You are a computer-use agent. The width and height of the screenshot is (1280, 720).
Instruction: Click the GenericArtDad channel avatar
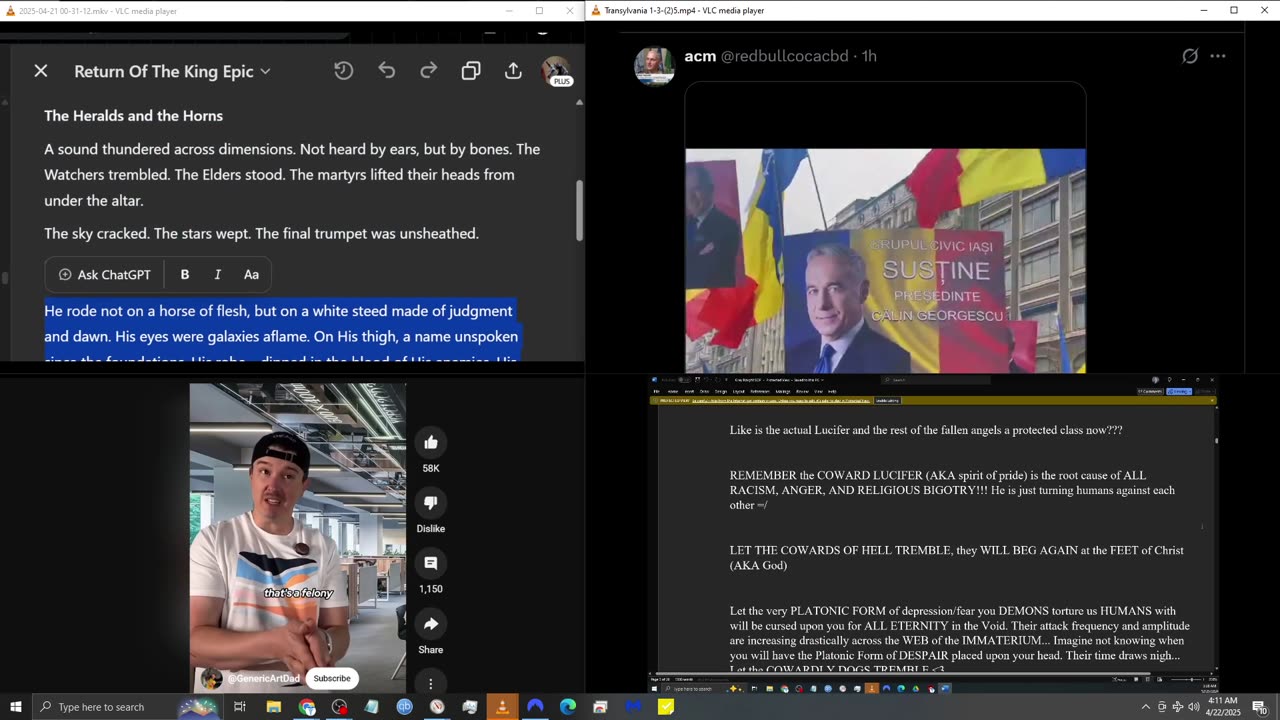212,679
